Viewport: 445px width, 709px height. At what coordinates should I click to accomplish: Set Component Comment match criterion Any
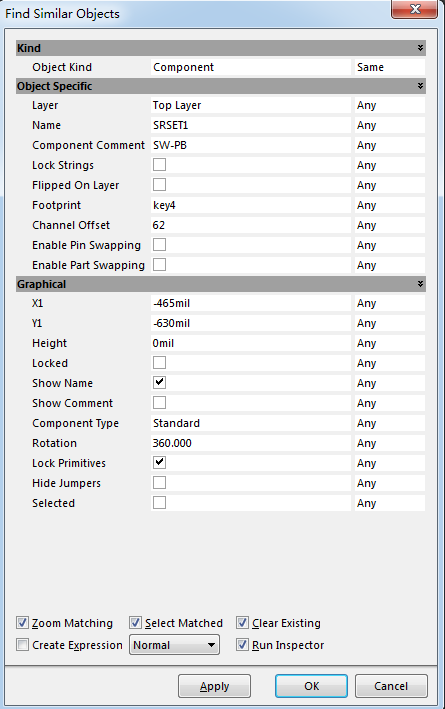[x=389, y=145]
